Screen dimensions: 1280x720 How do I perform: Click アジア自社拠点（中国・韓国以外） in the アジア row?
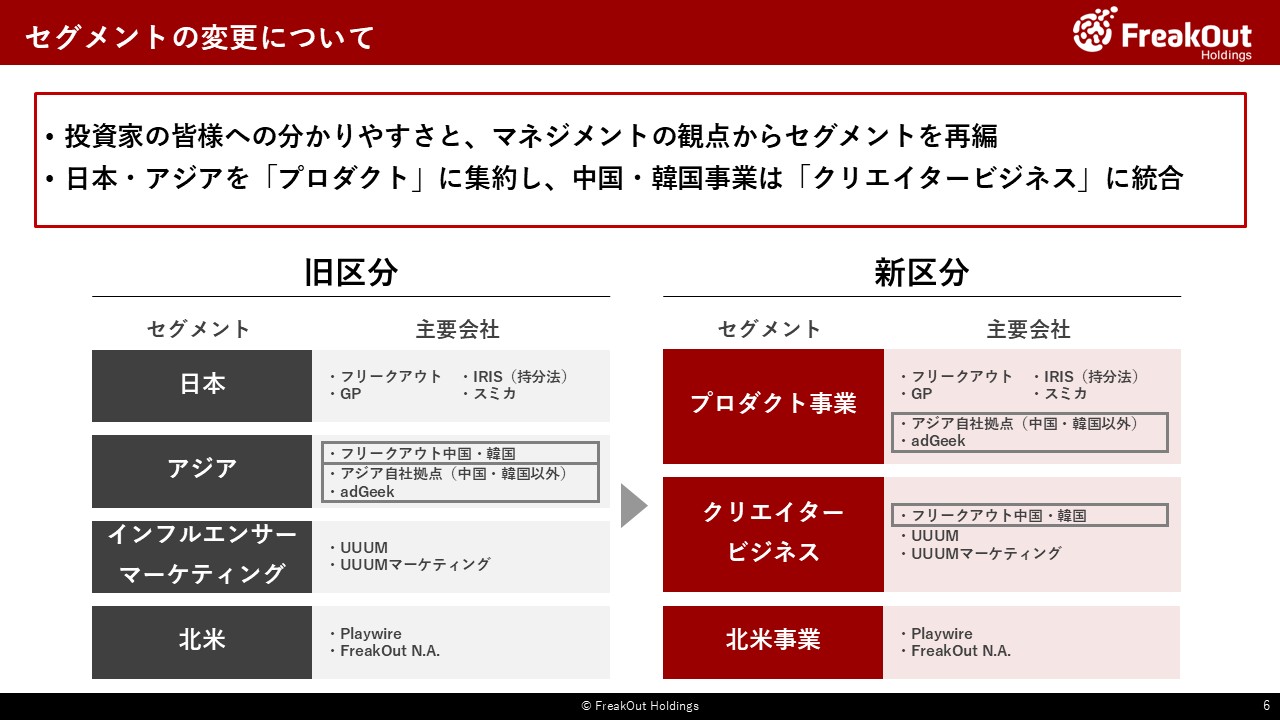454,474
